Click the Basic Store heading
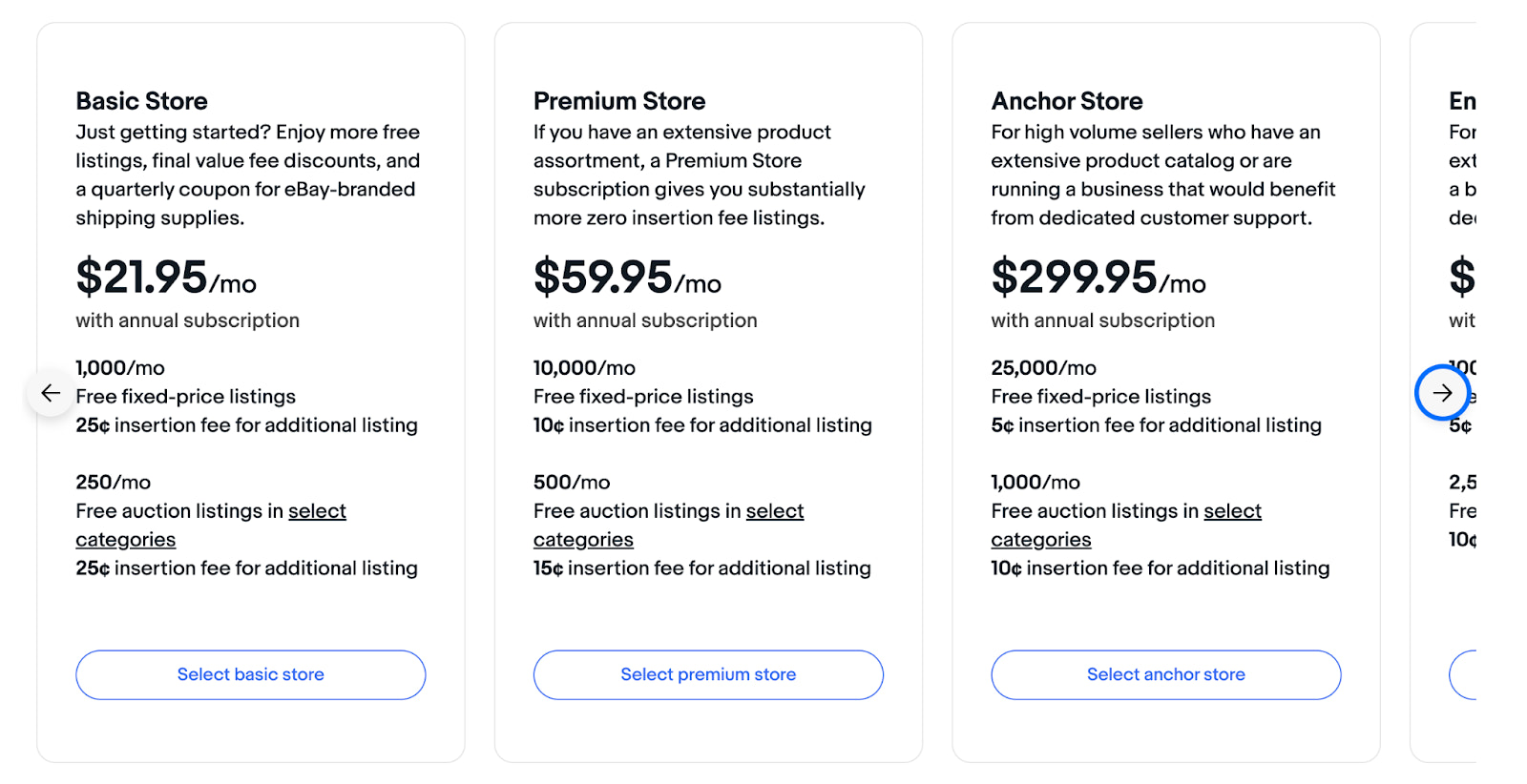 [x=141, y=100]
